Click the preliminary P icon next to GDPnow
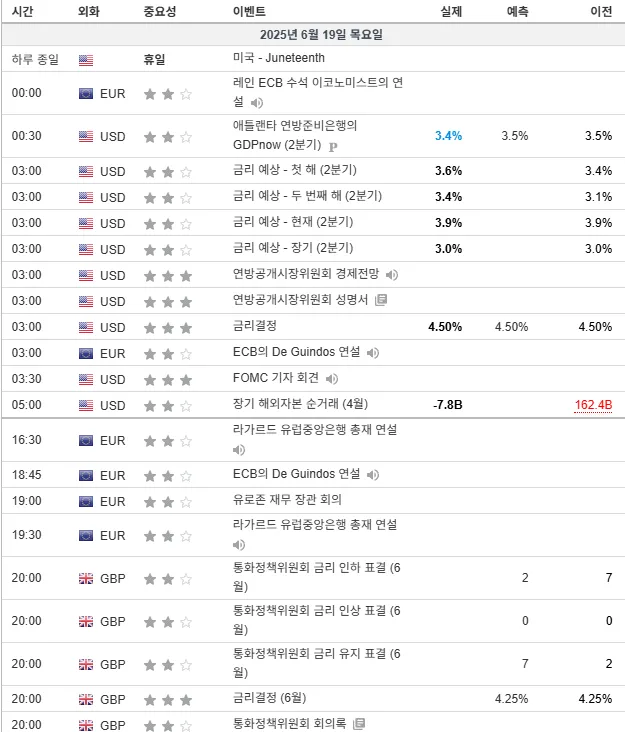 pyautogui.click(x=333, y=147)
